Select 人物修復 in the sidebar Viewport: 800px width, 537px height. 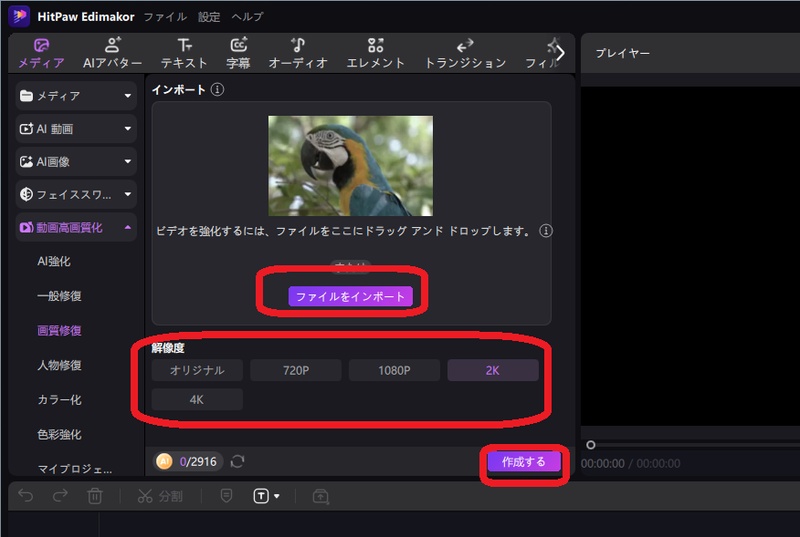point(59,366)
